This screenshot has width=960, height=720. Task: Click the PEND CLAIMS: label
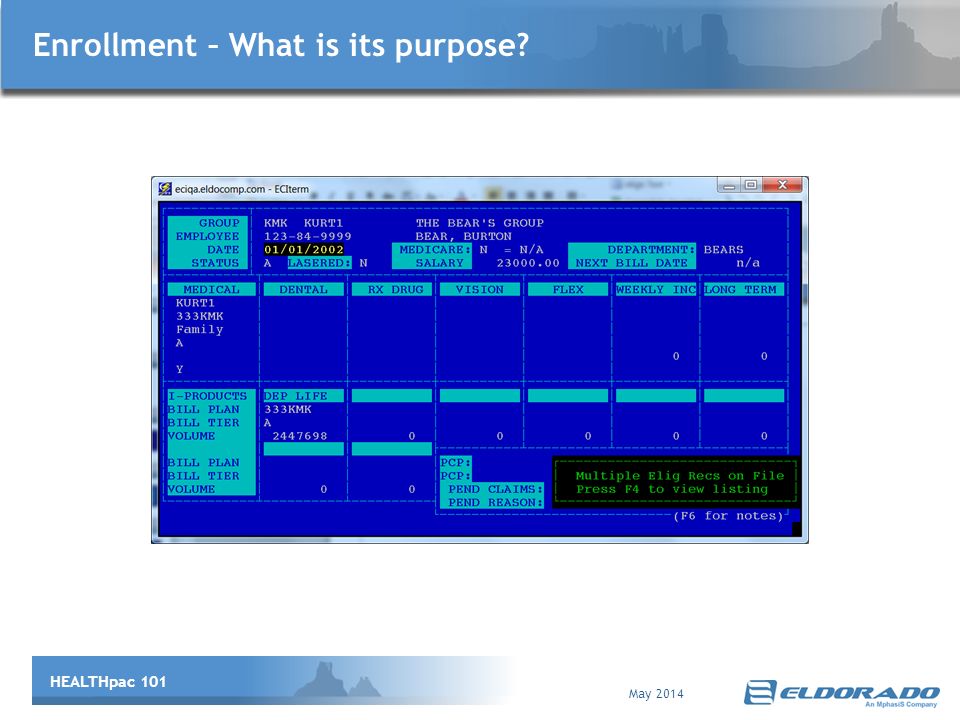coord(495,489)
